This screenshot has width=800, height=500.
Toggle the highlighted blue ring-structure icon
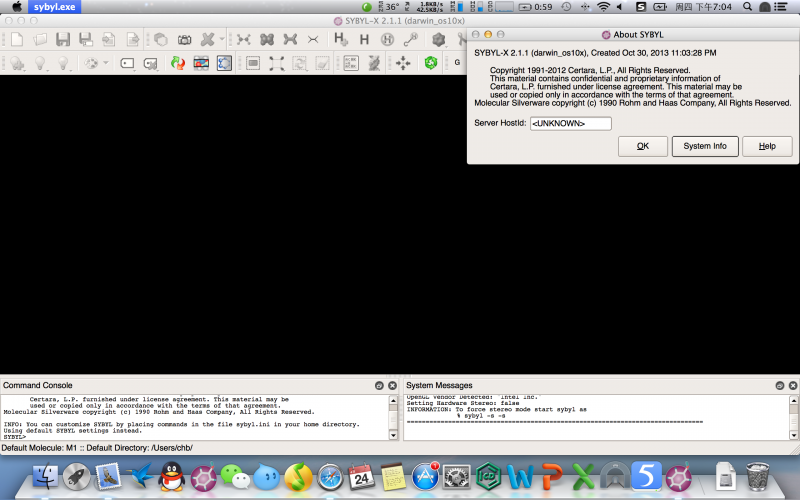pyautogui.click(x=224, y=63)
